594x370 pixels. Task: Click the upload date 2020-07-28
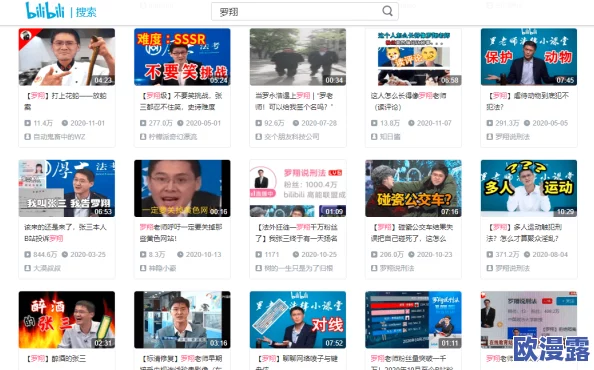pos(319,123)
